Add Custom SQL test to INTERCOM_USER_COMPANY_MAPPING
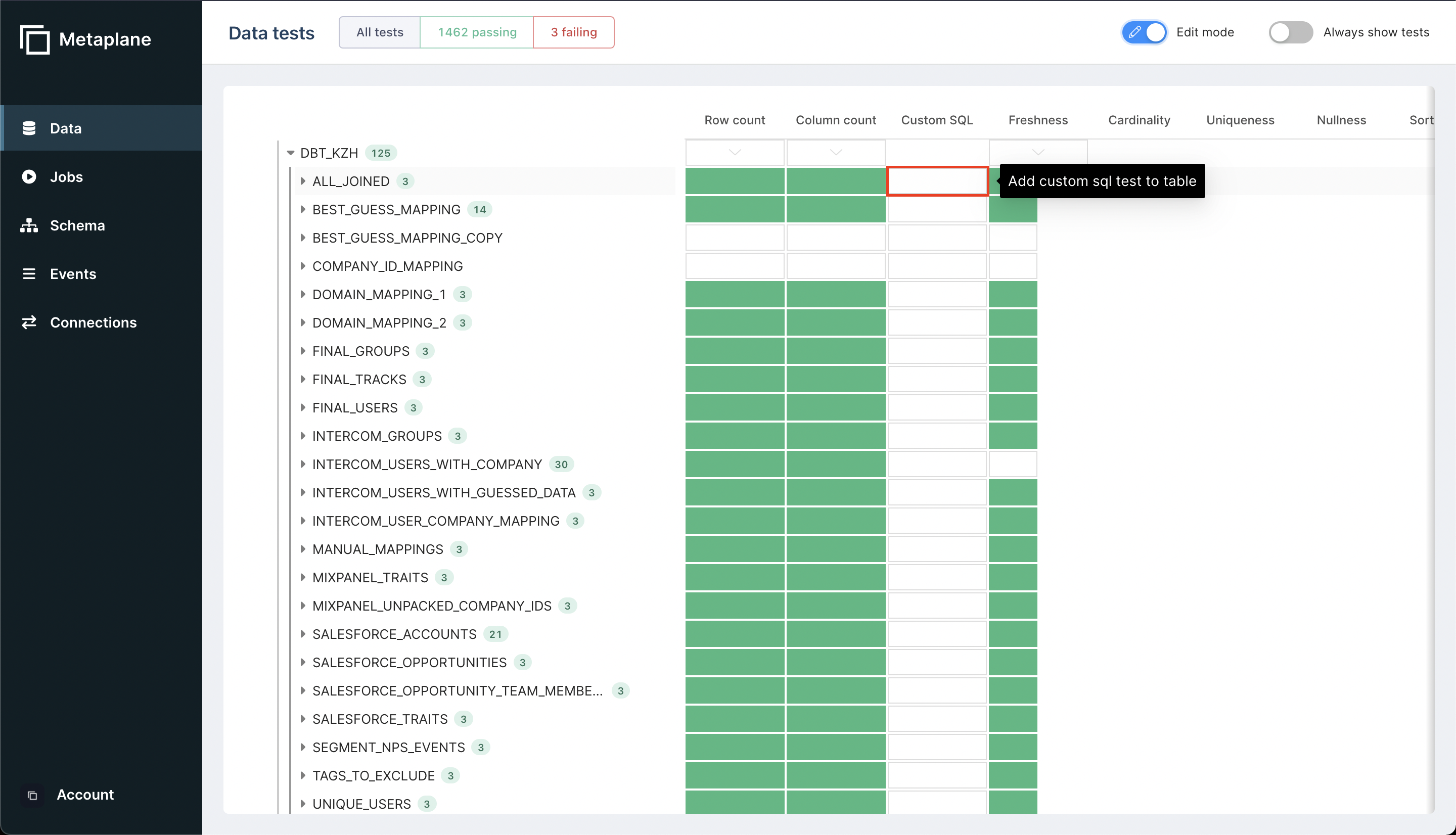This screenshot has width=1456, height=835. click(937, 521)
